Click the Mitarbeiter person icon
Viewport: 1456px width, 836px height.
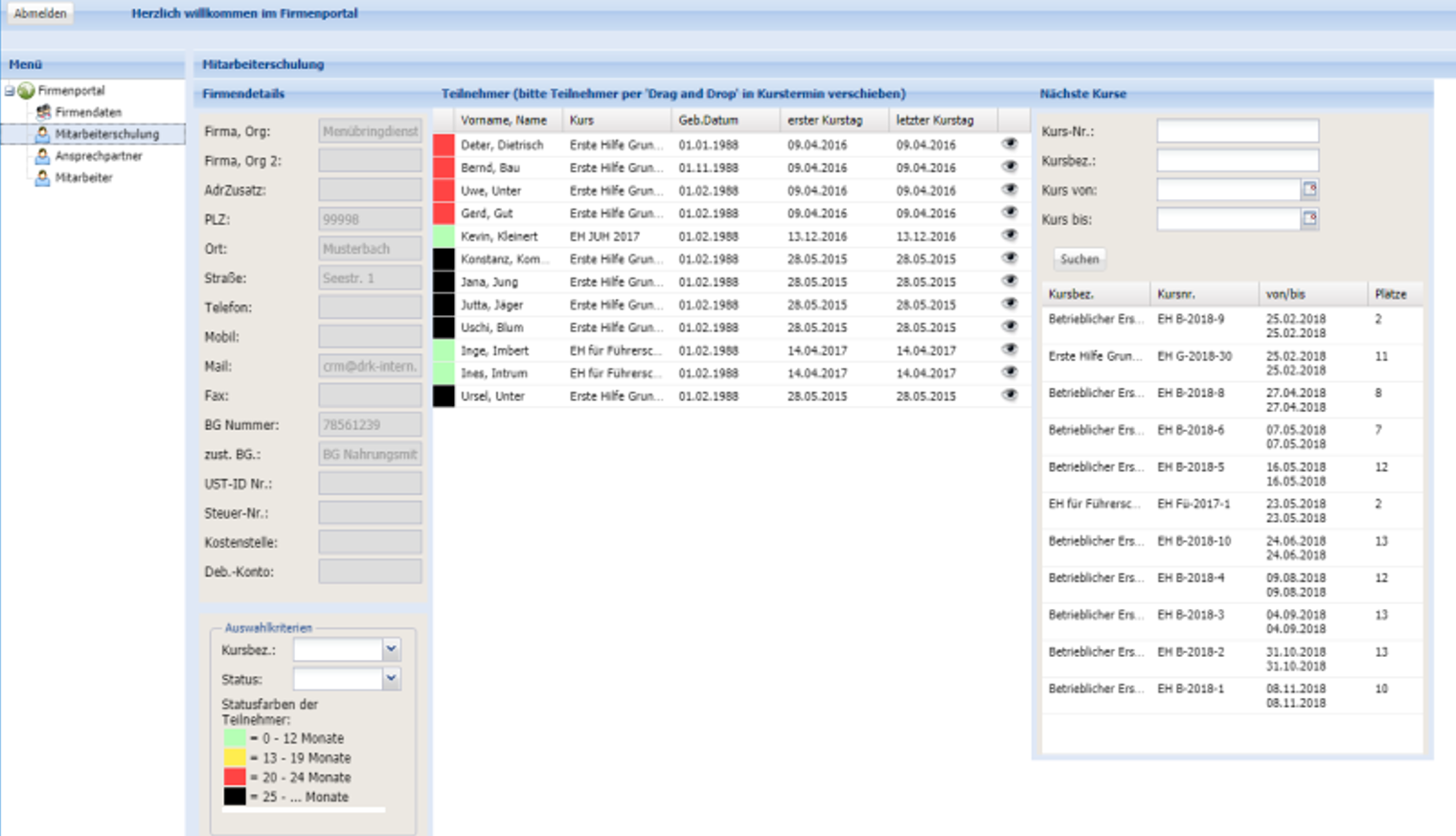point(42,178)
